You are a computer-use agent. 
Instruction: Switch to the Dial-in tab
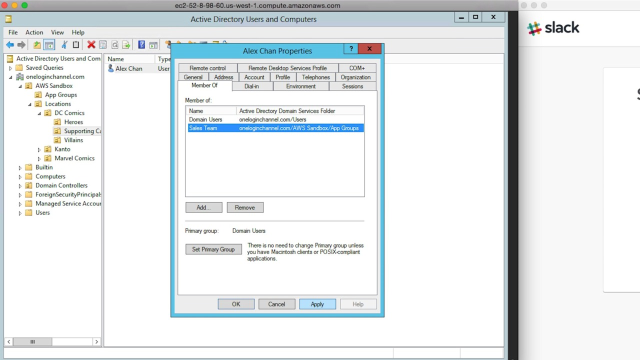click(252, 86)
